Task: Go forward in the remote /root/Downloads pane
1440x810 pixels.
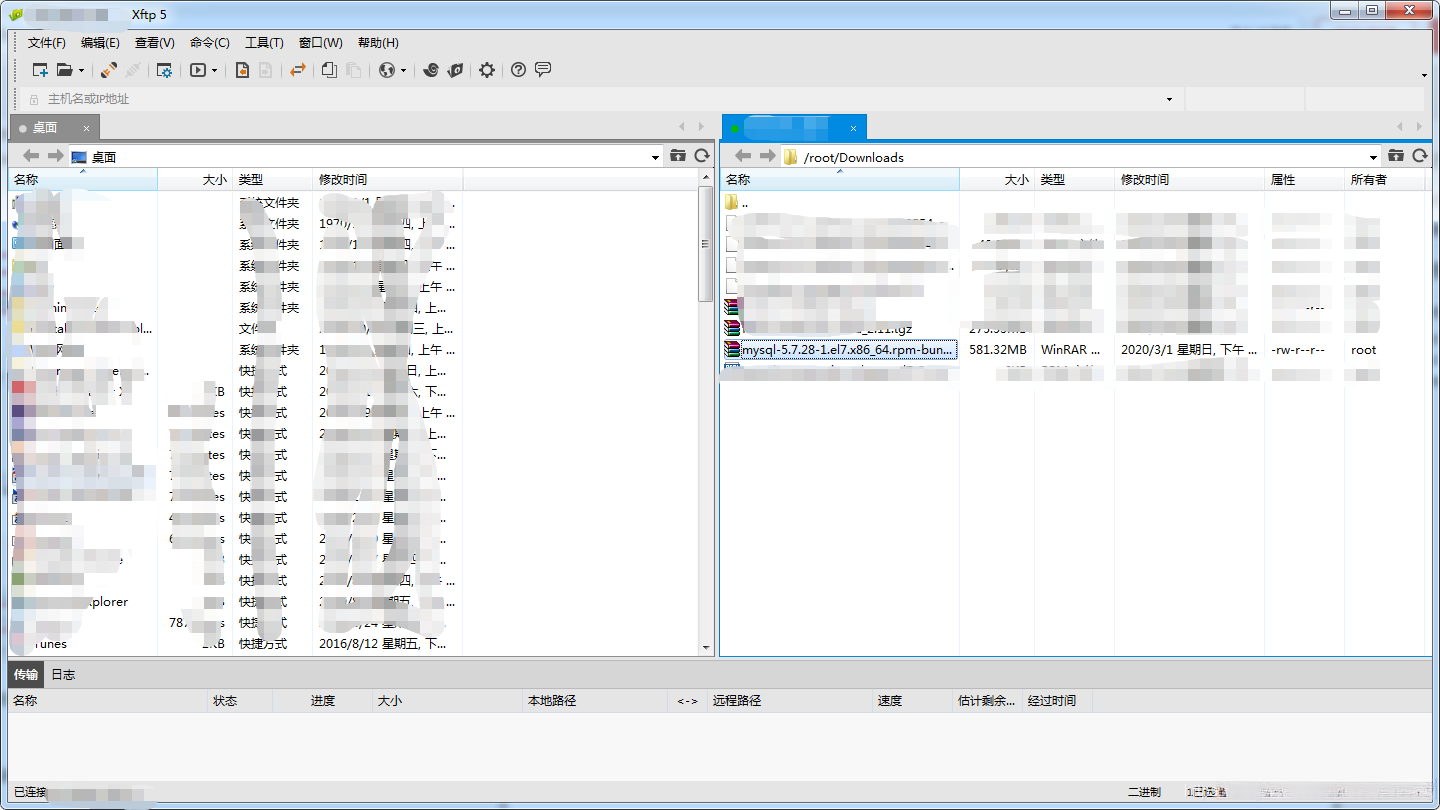Action: pyautogui.click(x=767, y=156)
